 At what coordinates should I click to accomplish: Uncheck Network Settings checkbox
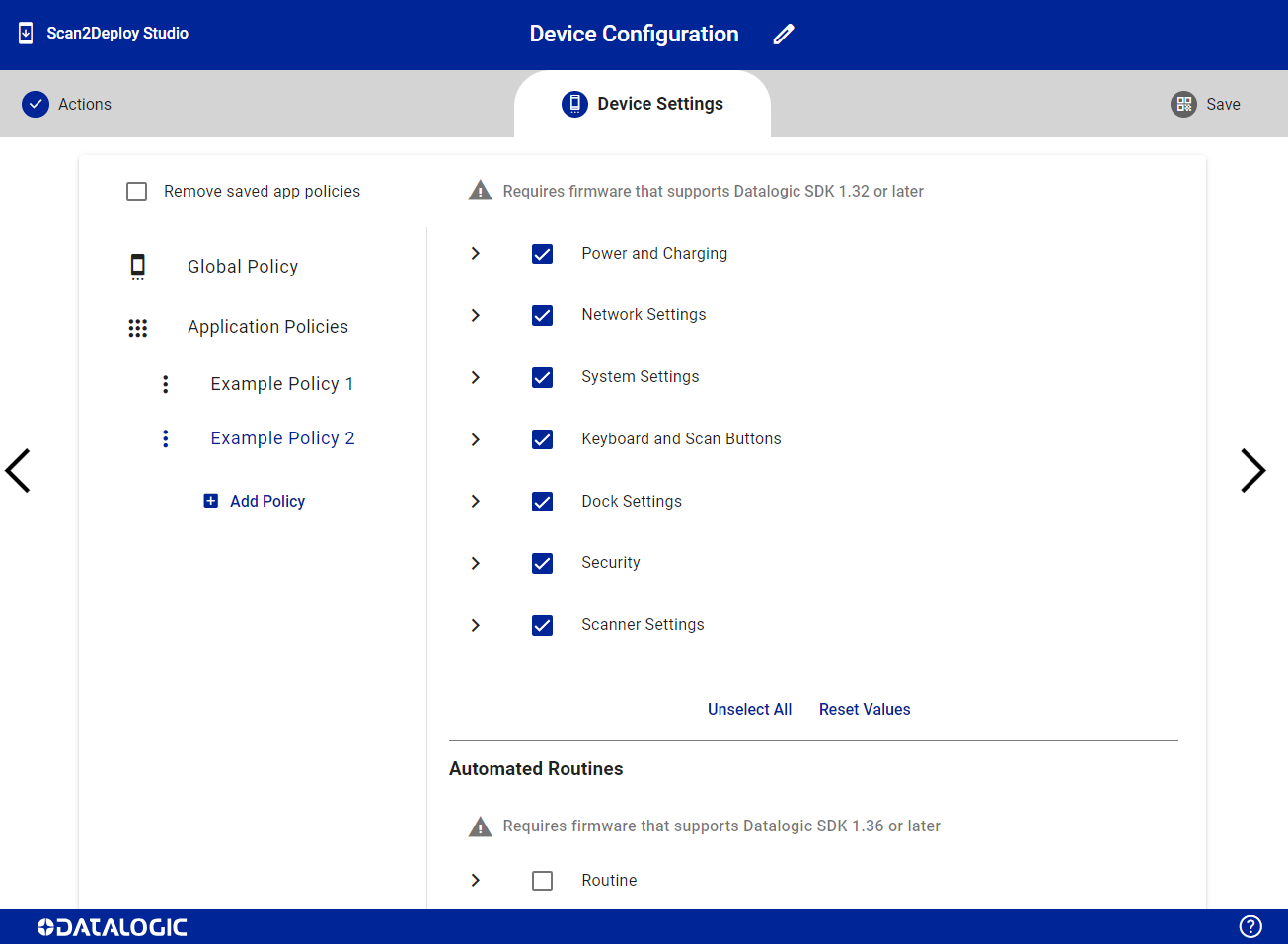(542, 316)
